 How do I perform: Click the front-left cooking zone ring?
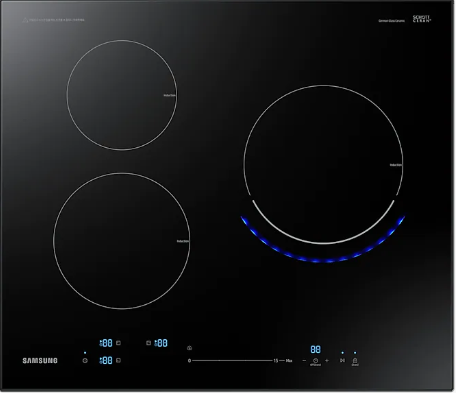click(122, 241)
